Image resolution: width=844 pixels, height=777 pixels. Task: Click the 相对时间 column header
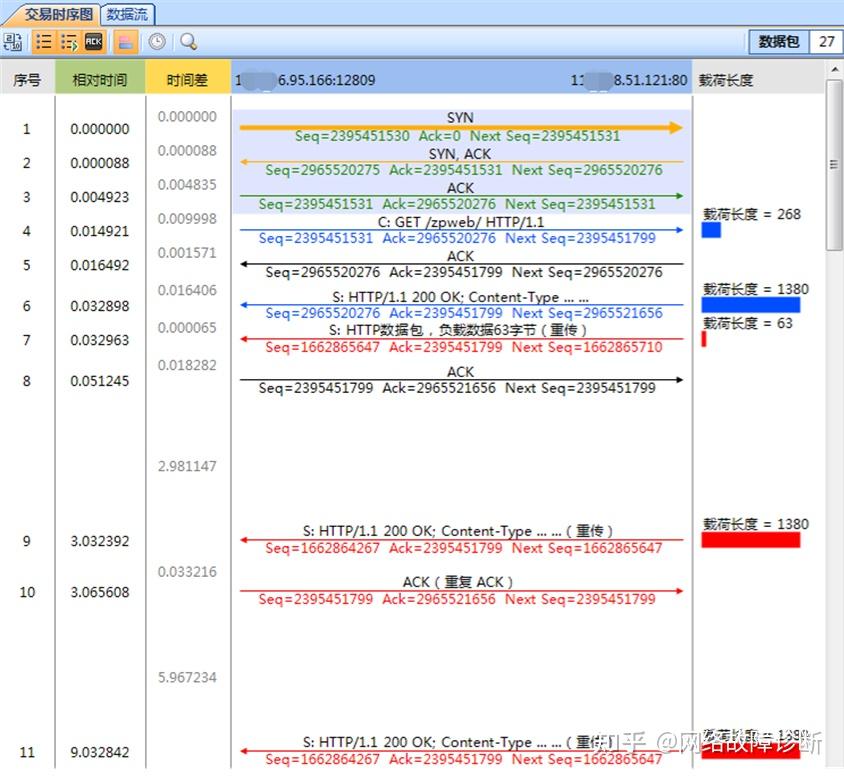[x=99, y=78]
